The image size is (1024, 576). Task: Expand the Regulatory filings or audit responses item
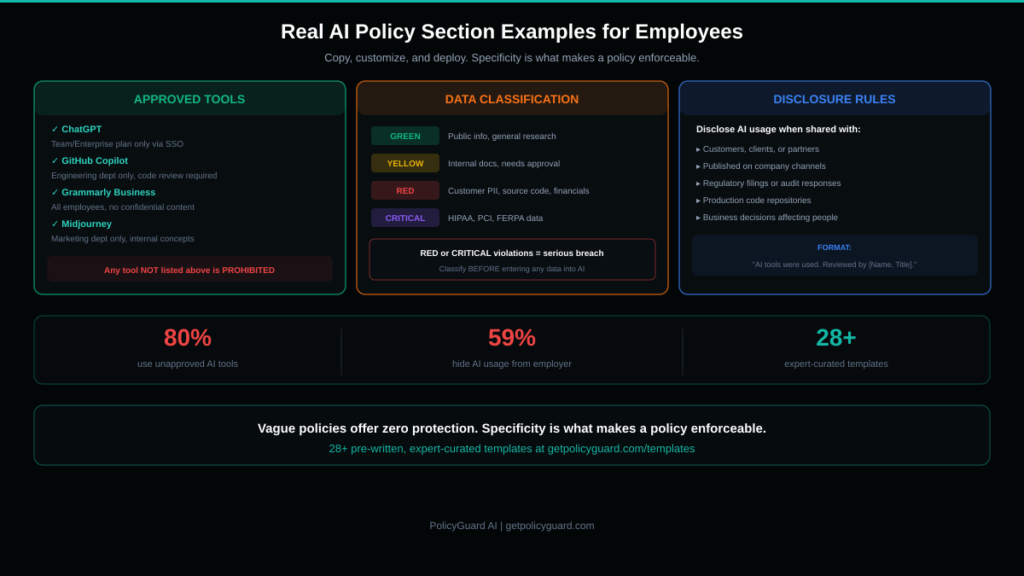(770, 183)
